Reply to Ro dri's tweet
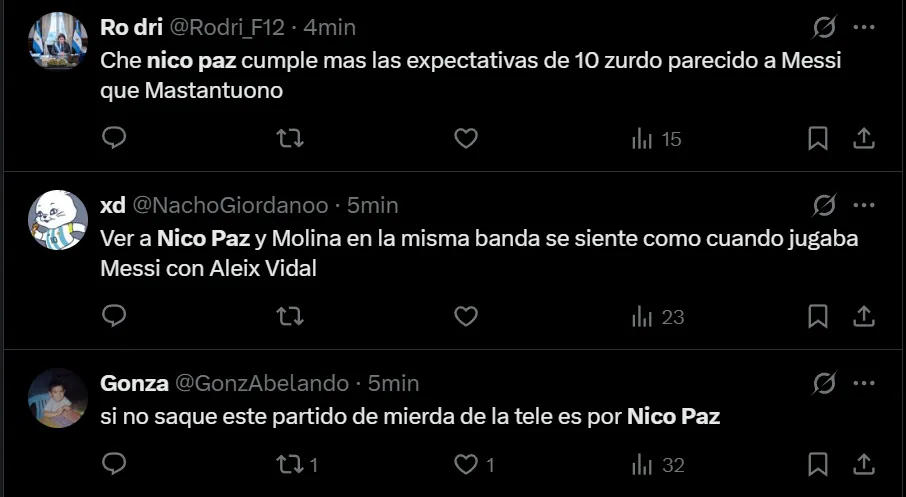The width and height of the screenshot is (906, 497). click(115, 138)
